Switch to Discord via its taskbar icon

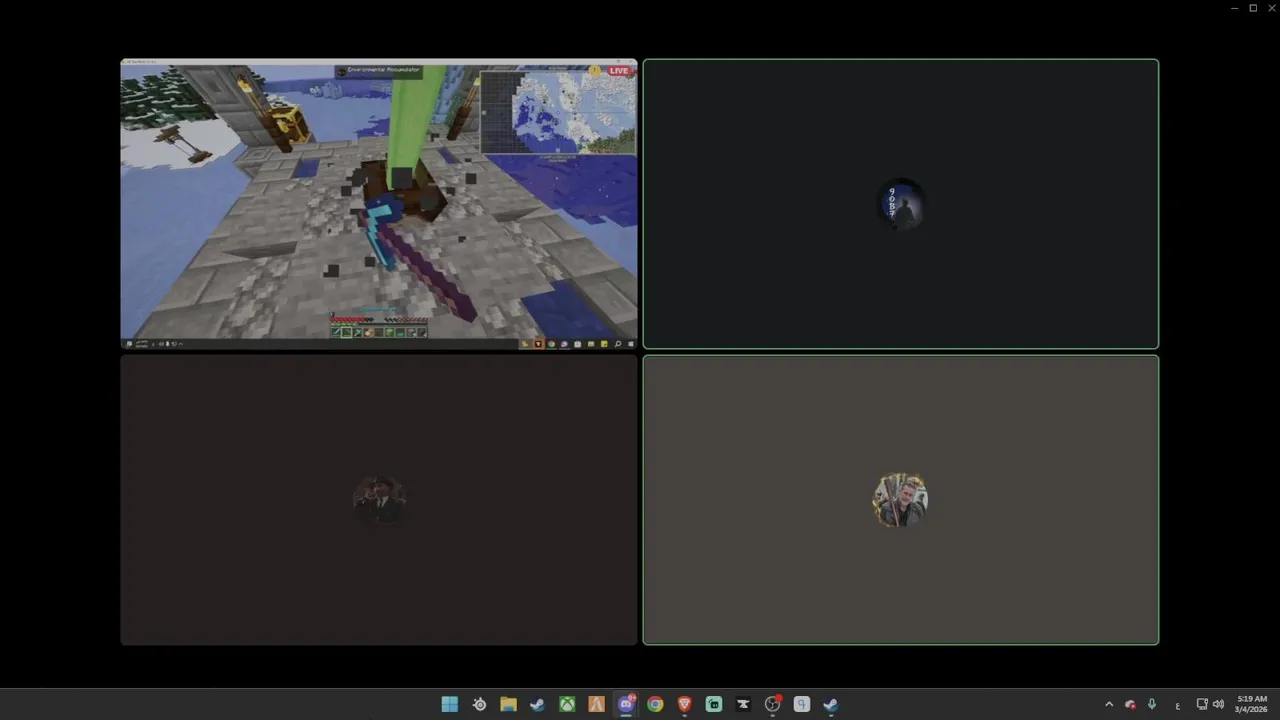(626, 704)
